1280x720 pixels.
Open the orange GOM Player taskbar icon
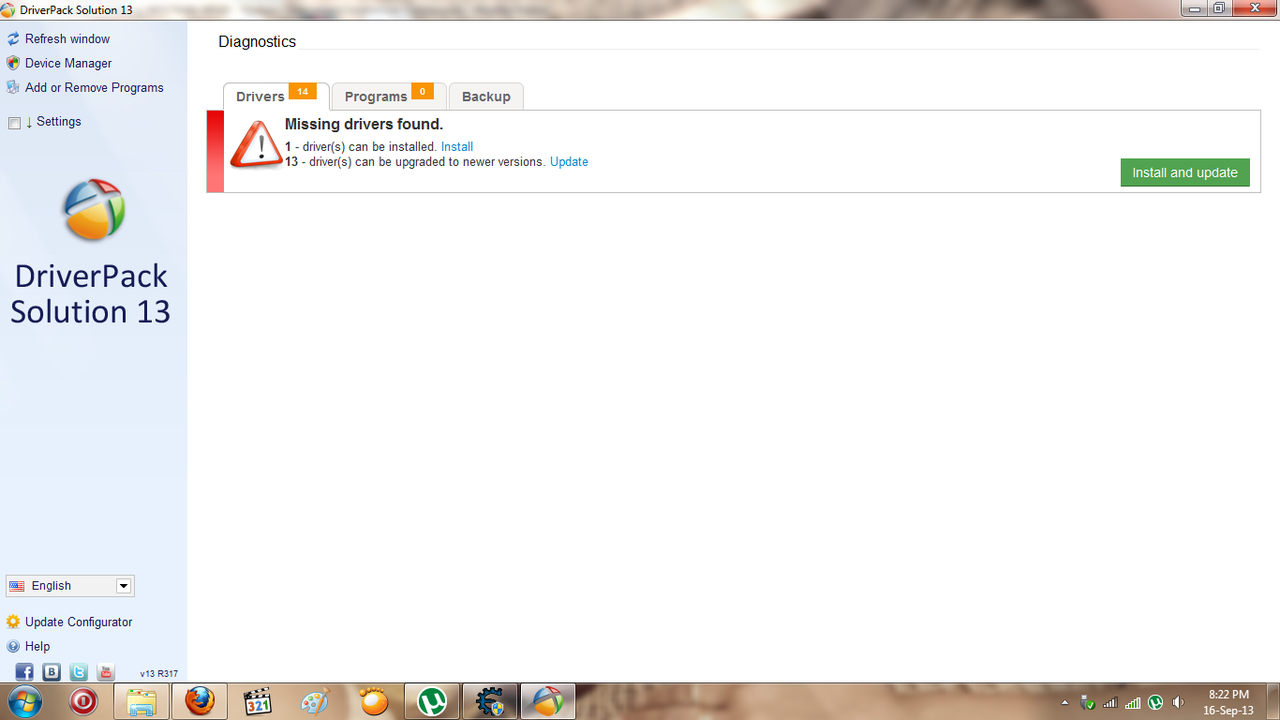point(374,702)
